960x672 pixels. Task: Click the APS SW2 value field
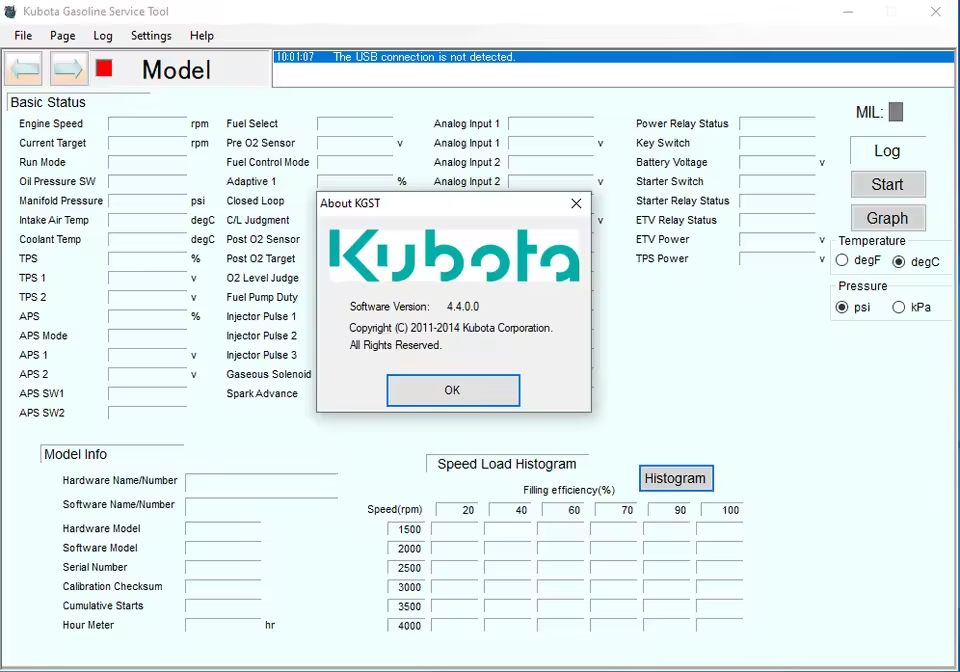coord(148,413)
